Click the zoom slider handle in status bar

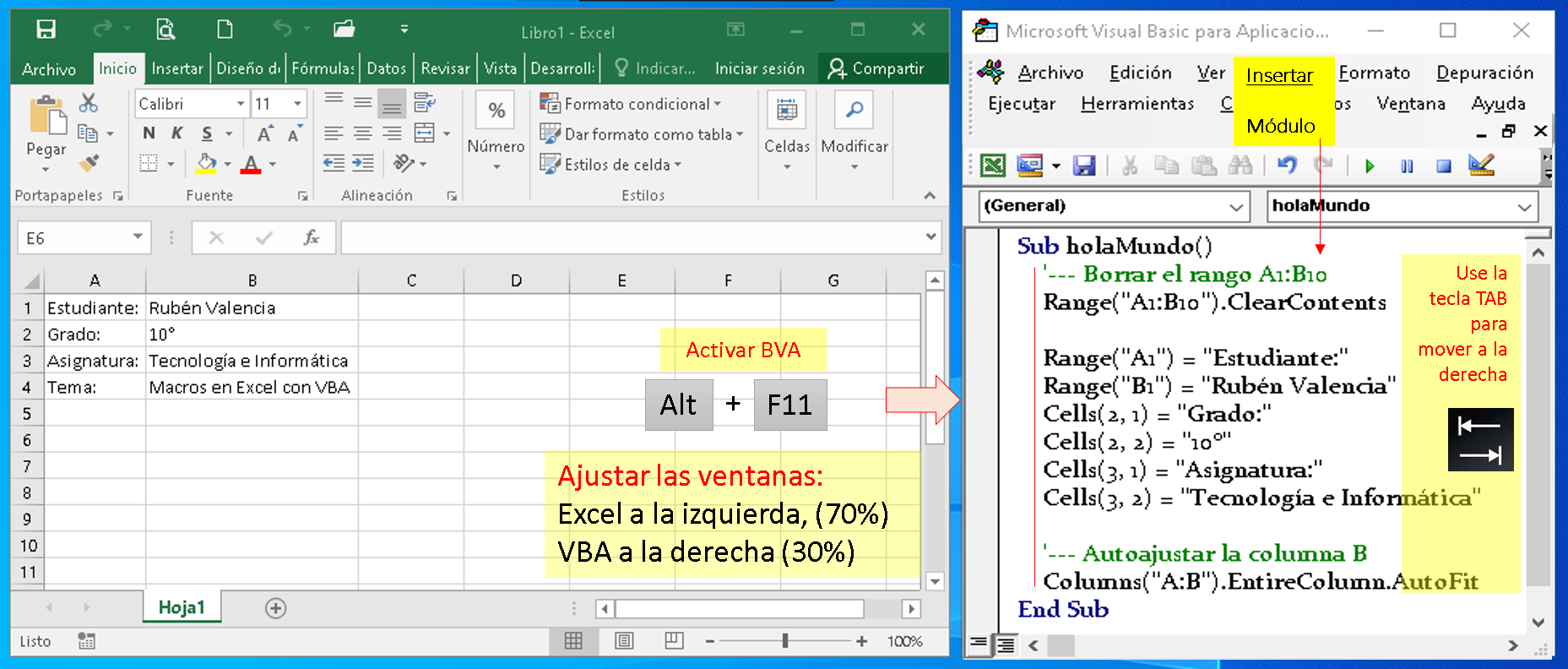(x=785, y=641)
